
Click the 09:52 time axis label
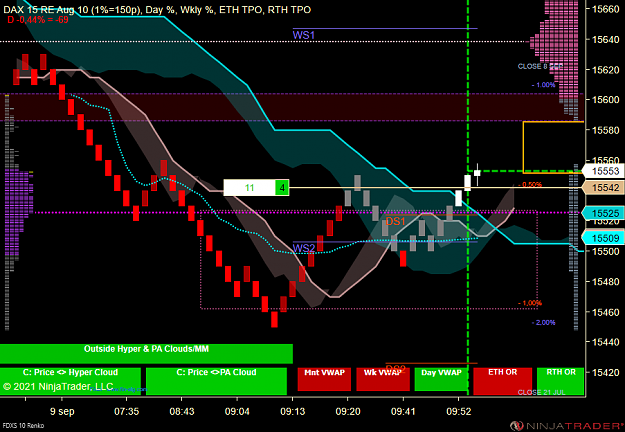coord(458,411)
